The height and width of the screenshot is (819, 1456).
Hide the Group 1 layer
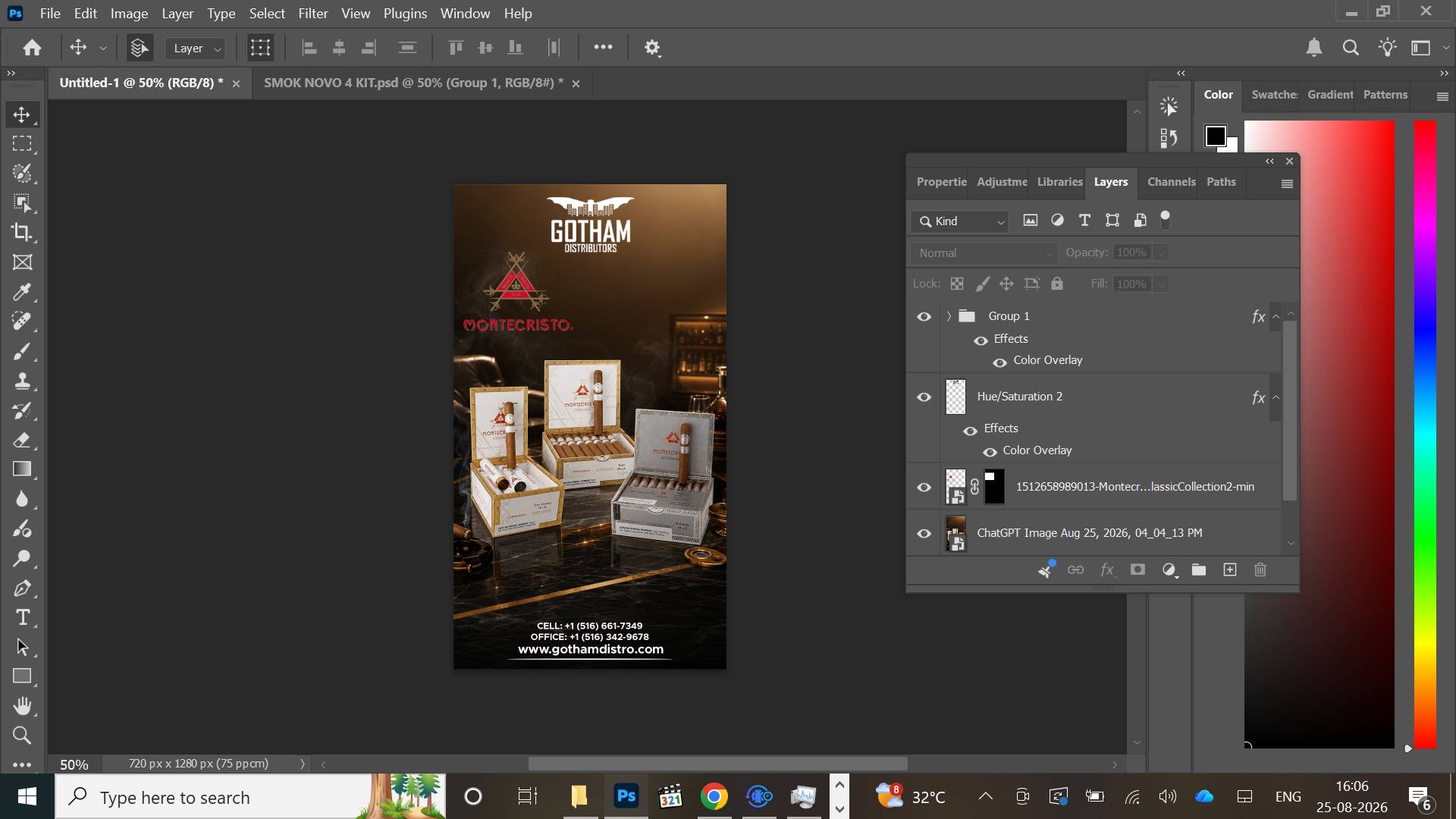924,316
